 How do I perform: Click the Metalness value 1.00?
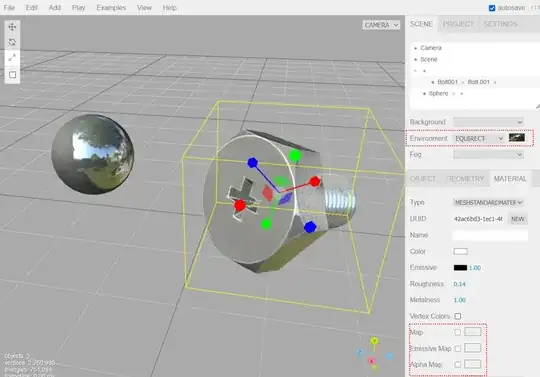tap(460, 300)
